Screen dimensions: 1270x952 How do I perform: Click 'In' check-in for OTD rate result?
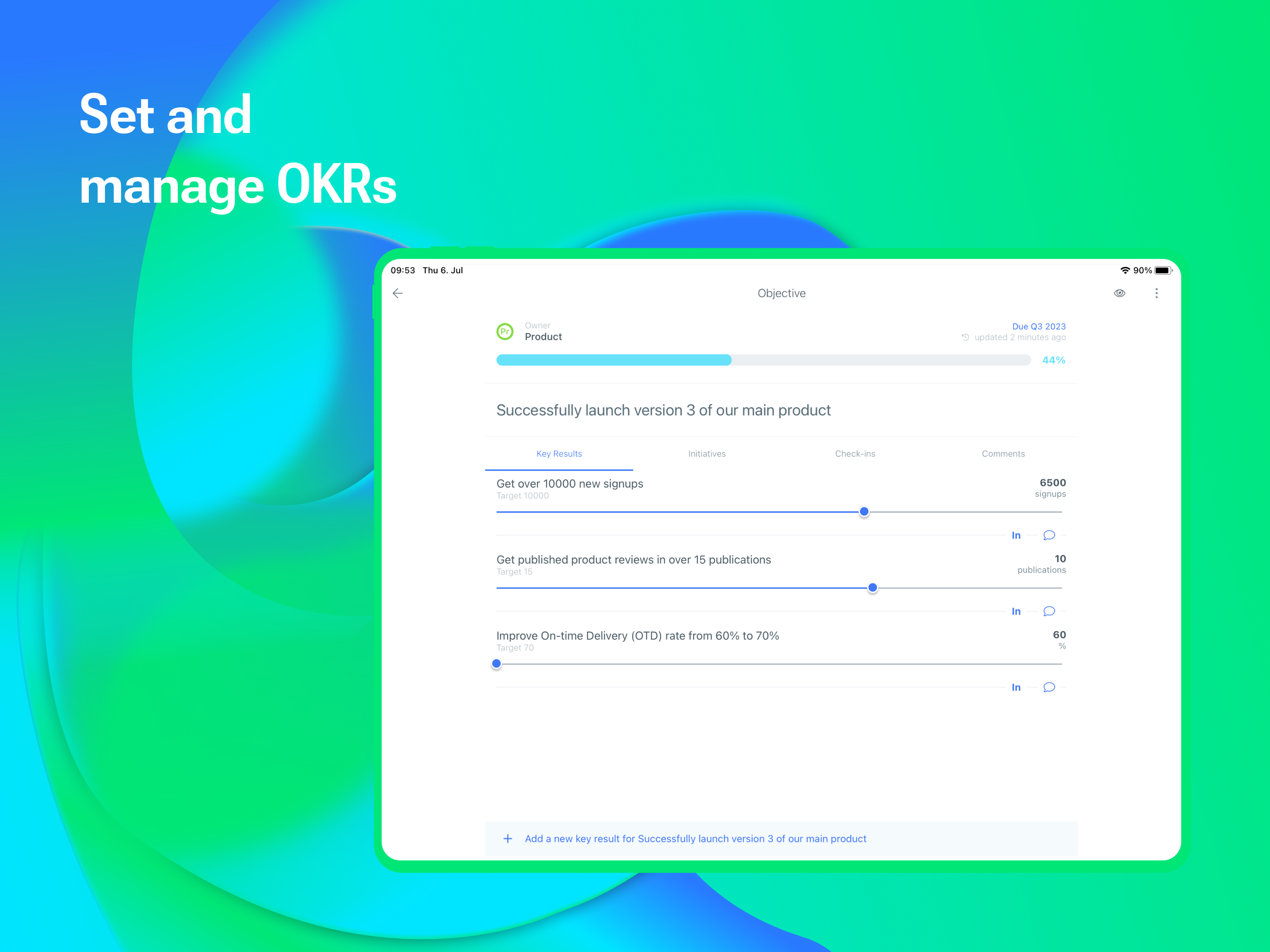pyautogui.click(x=1016, y=688)
